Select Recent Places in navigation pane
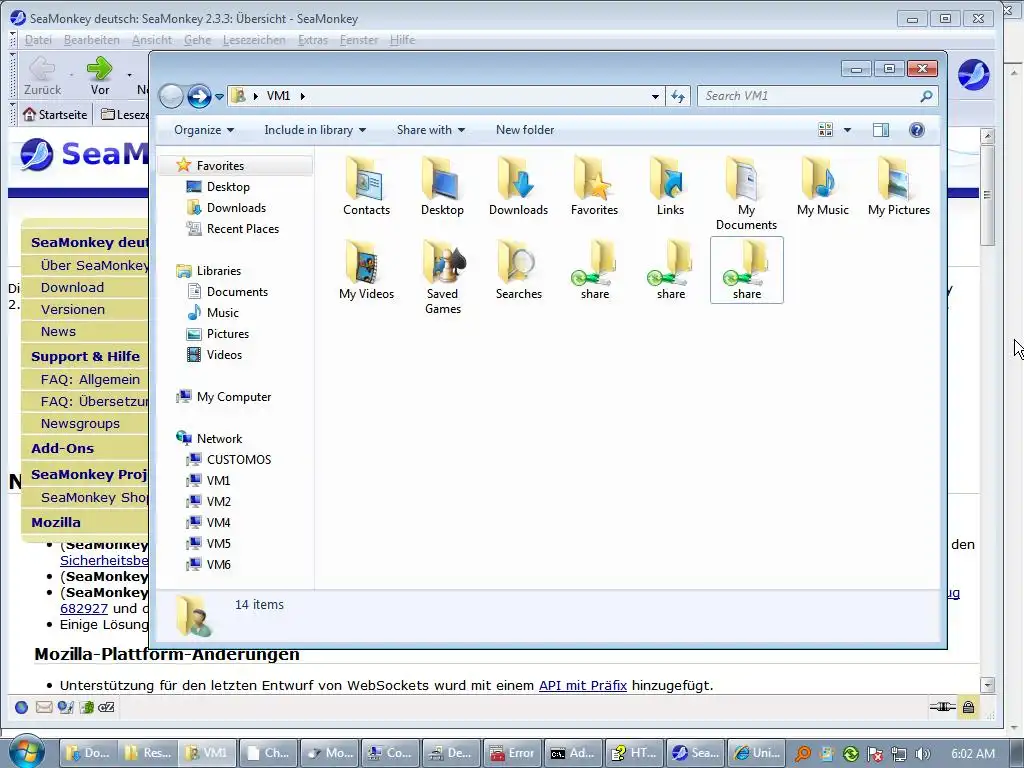Image resolution: width=1024 pixels, height=768 pixels. 242,229
